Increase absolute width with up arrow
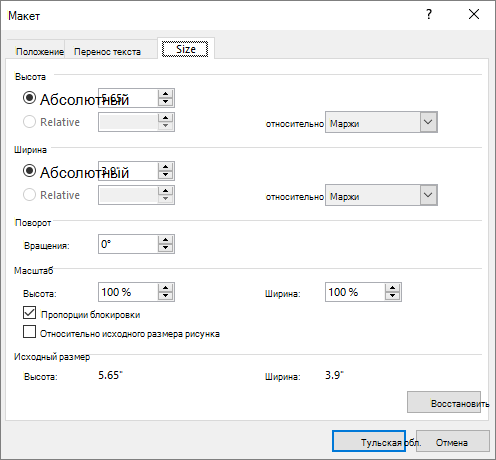 point(166,167)
